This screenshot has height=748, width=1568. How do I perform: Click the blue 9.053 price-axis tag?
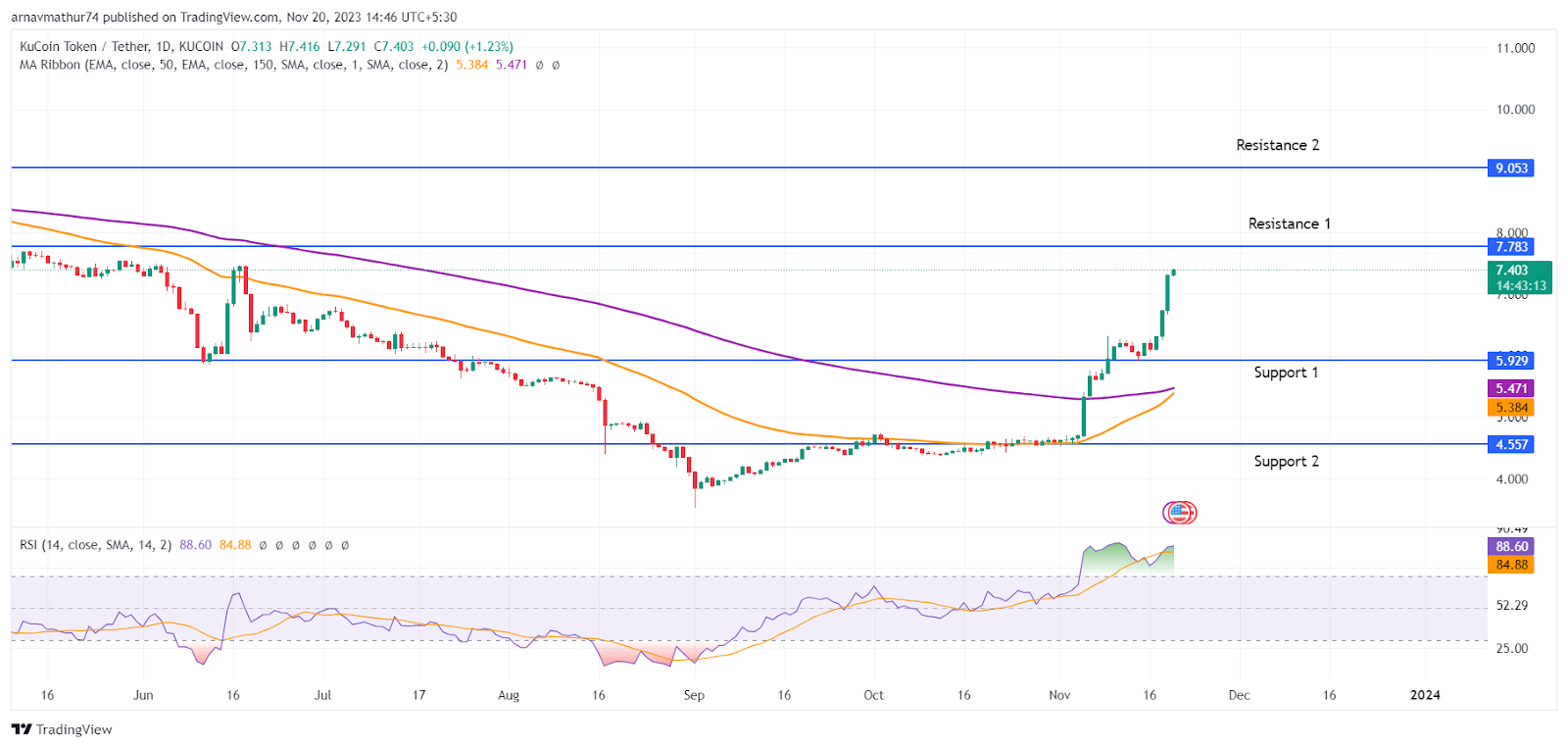[x=1511, y=168]
